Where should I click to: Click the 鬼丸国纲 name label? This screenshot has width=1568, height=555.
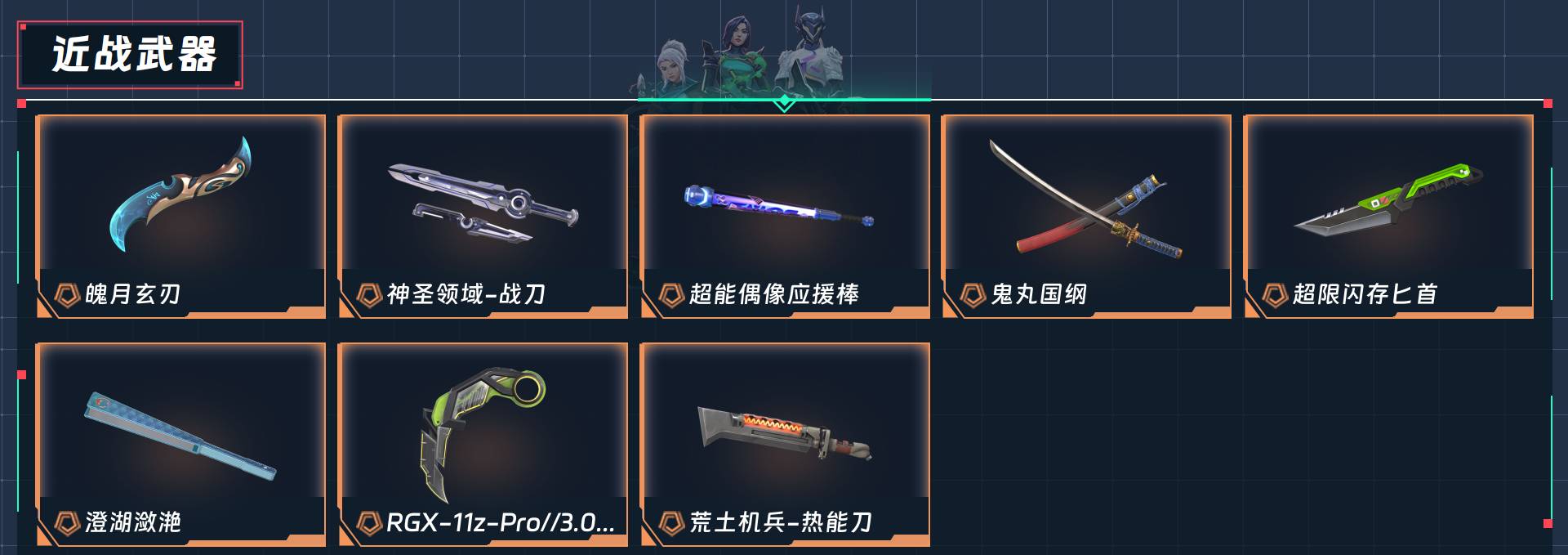1039,294
